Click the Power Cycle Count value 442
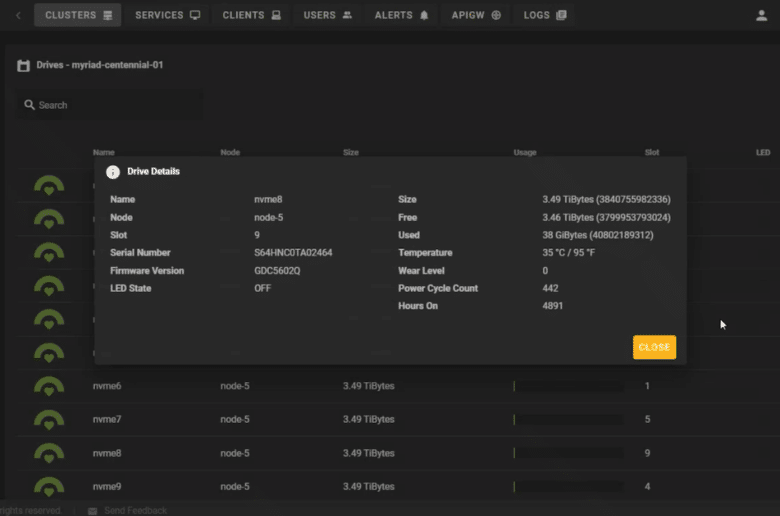 pyautogui.click(x=550, y=289)
